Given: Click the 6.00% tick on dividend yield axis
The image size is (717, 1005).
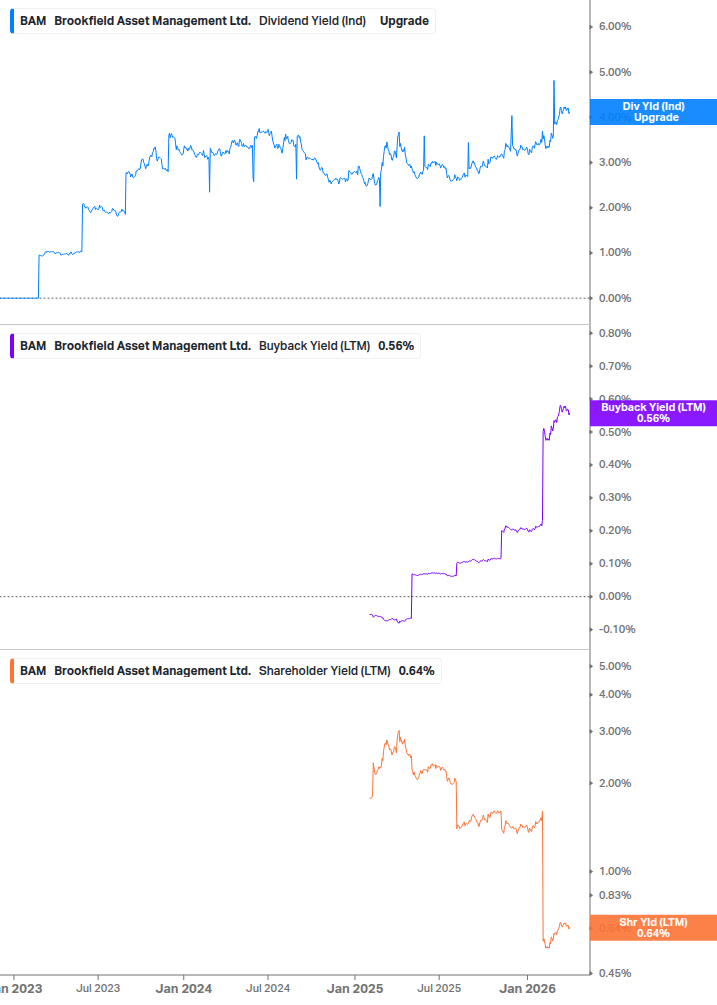Looking at the screenshot, I should (614, 26).
